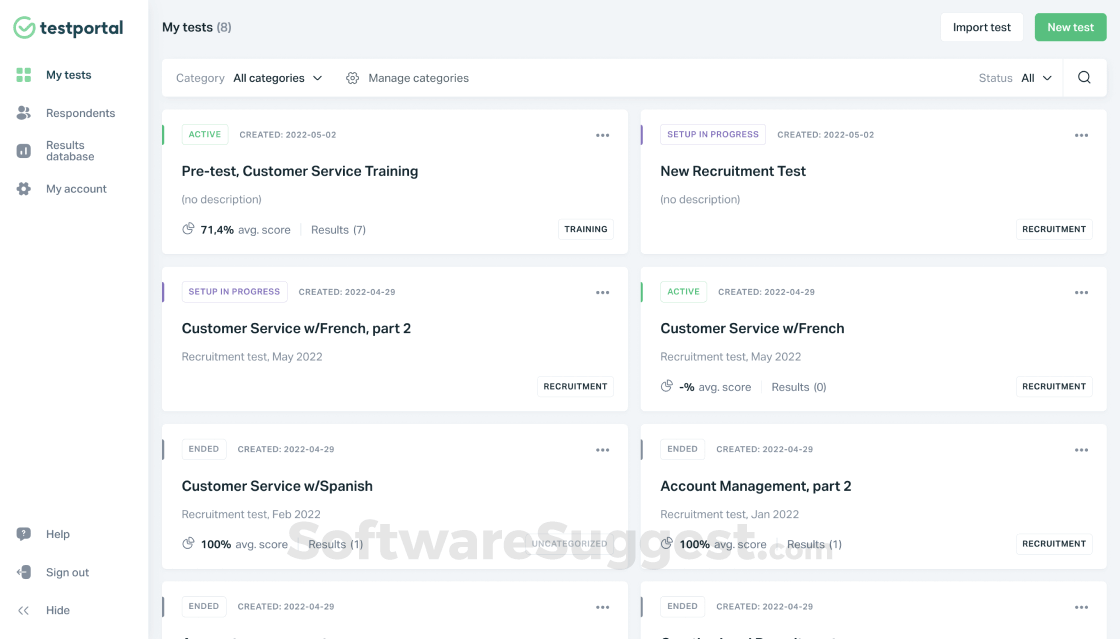The width and height of the screenshot is (1120, 639).
Task: Click the Help icon at bottom
Action: (x=23, y=534)
